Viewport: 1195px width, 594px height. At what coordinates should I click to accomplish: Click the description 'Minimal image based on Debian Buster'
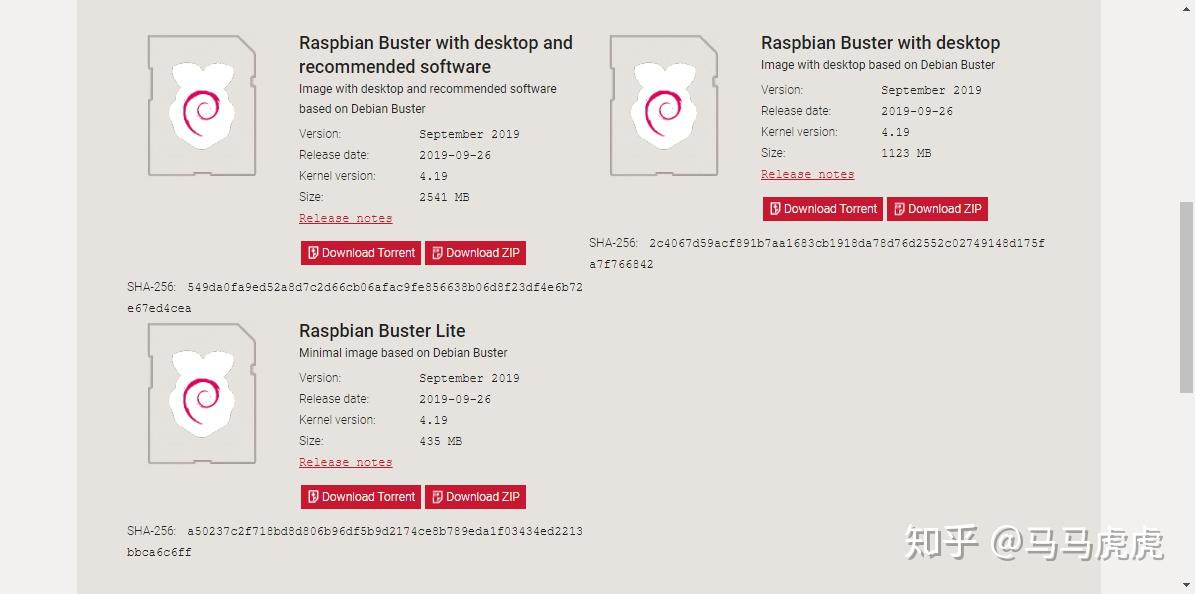coord(403,353)
